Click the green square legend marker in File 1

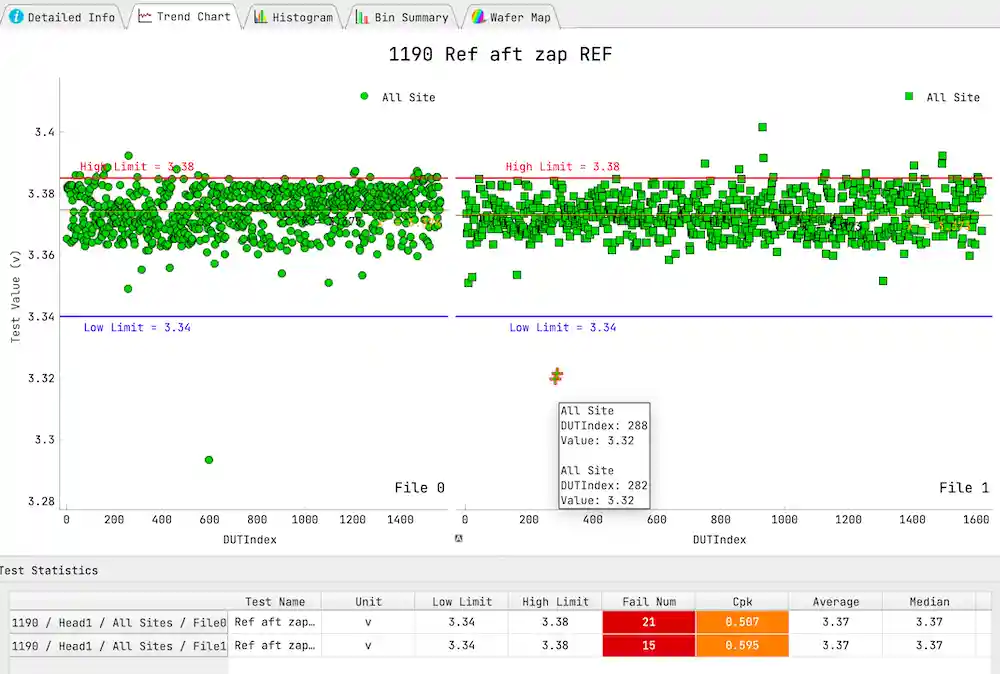pos(909,97)
